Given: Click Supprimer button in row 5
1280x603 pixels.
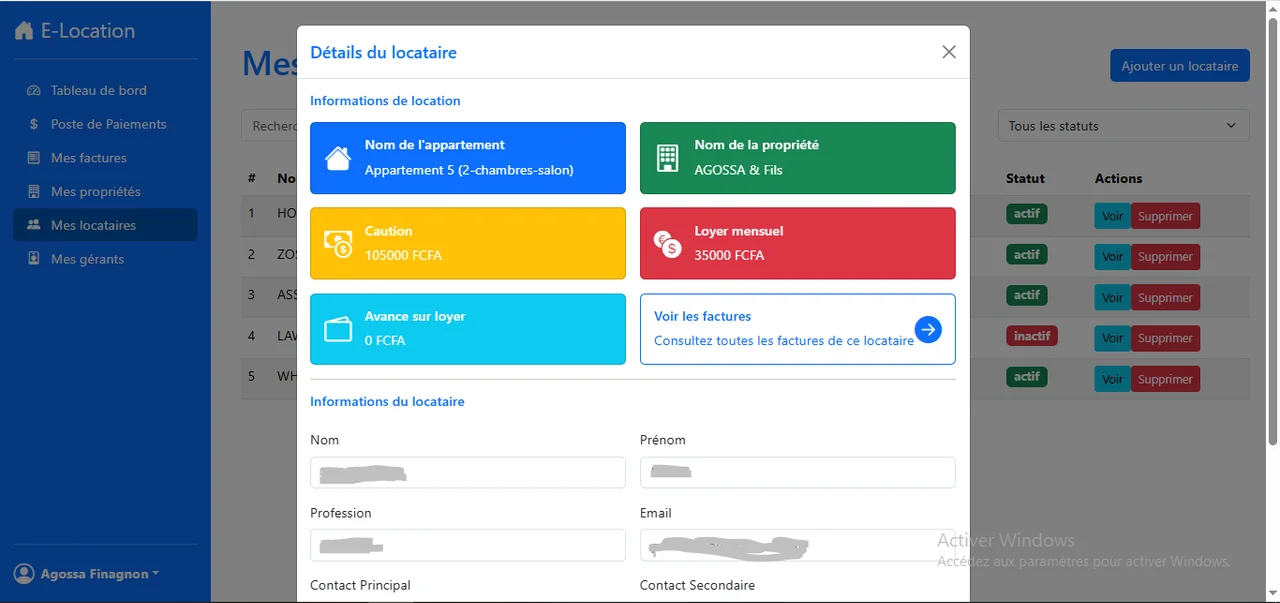Looking at the screenshot, I should (1165, 379).
